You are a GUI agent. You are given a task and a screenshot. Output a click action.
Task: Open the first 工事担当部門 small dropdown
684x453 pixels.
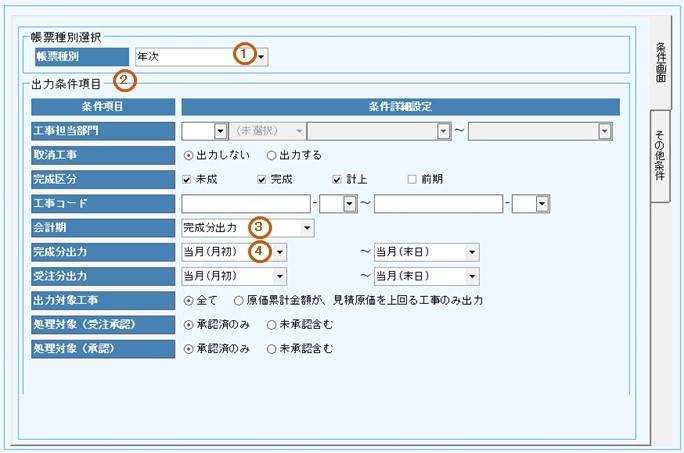220,131
